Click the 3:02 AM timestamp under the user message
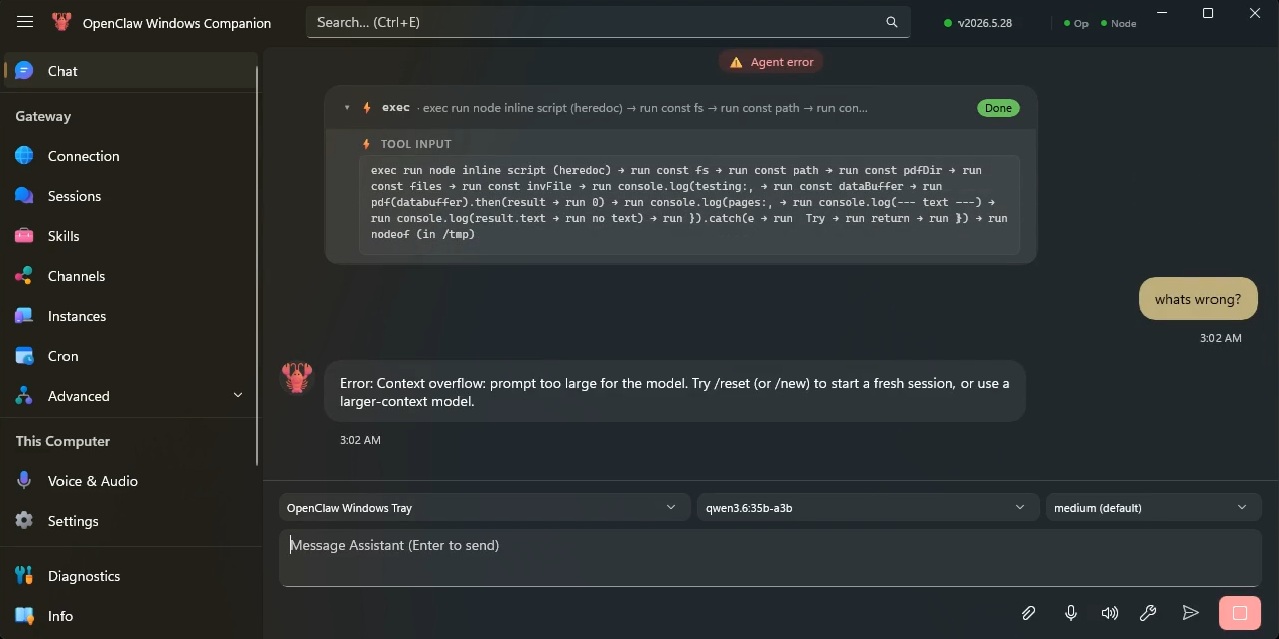This screenshot has width=1279, height=639. [1221, 338]
